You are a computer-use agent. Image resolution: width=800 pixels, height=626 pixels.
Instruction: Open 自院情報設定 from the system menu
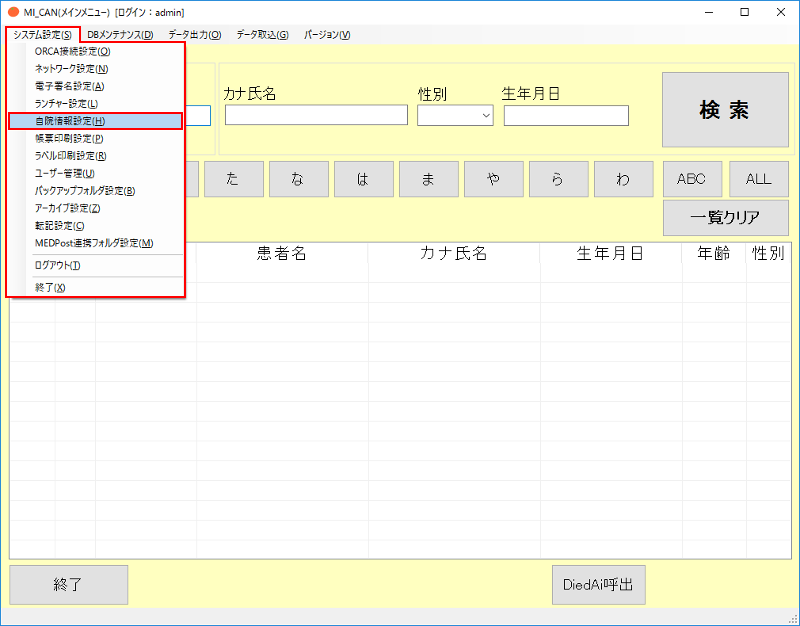pyautogui.click(x=70, y=121)
